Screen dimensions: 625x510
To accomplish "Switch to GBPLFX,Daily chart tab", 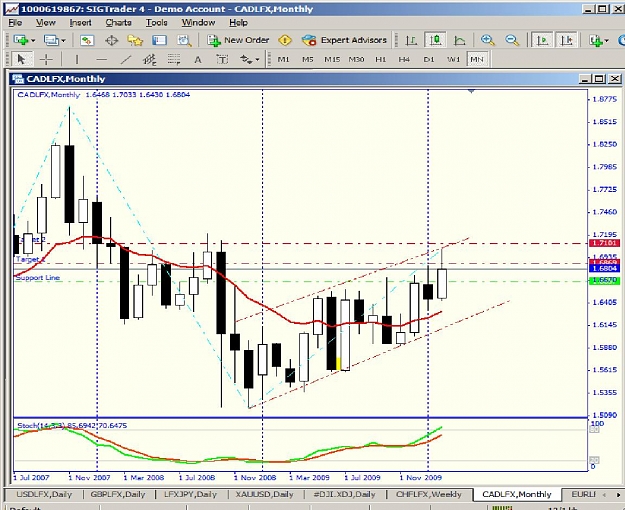I will point(118,494).
